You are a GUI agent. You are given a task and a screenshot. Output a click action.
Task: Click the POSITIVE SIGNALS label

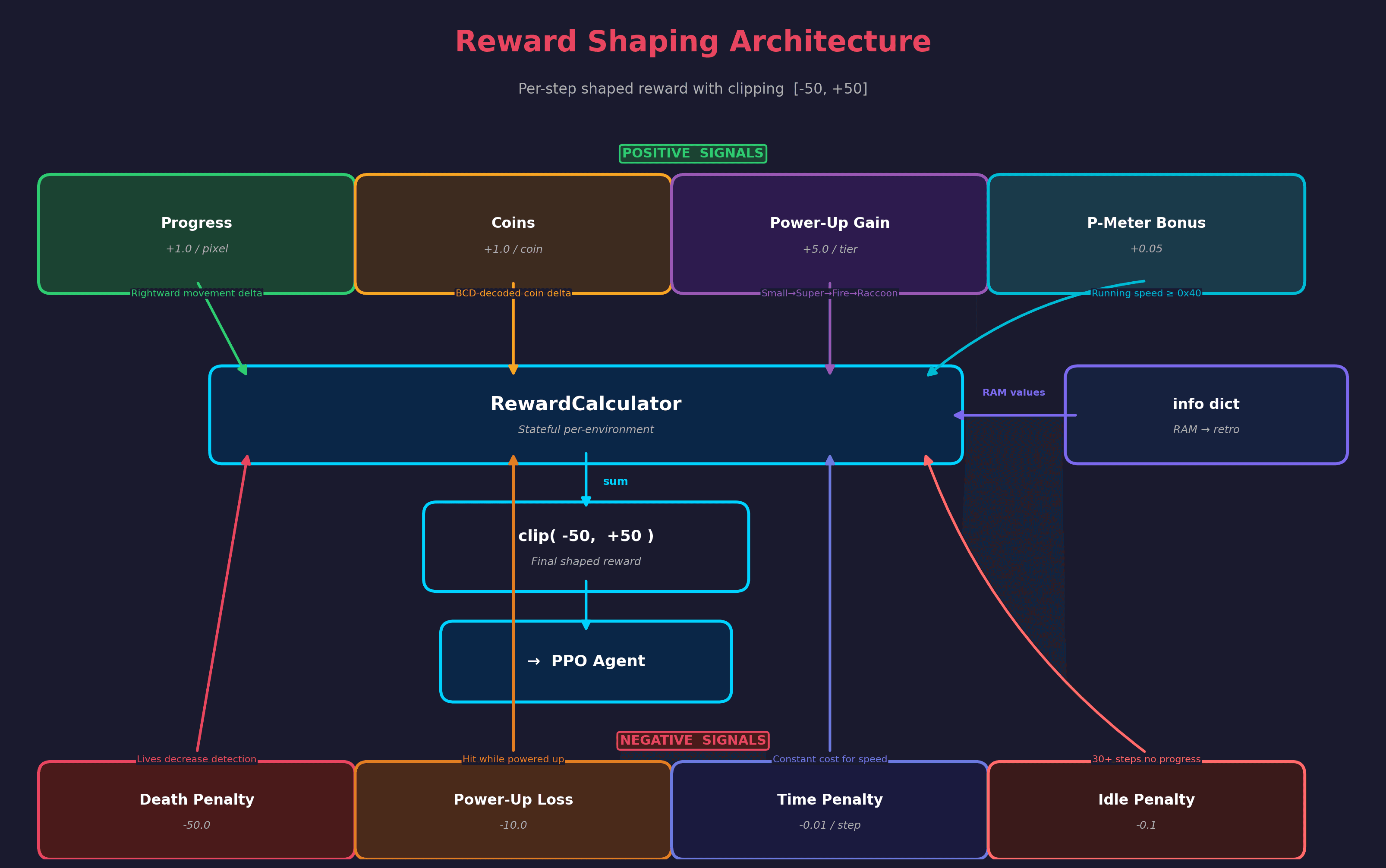[693, 153]
